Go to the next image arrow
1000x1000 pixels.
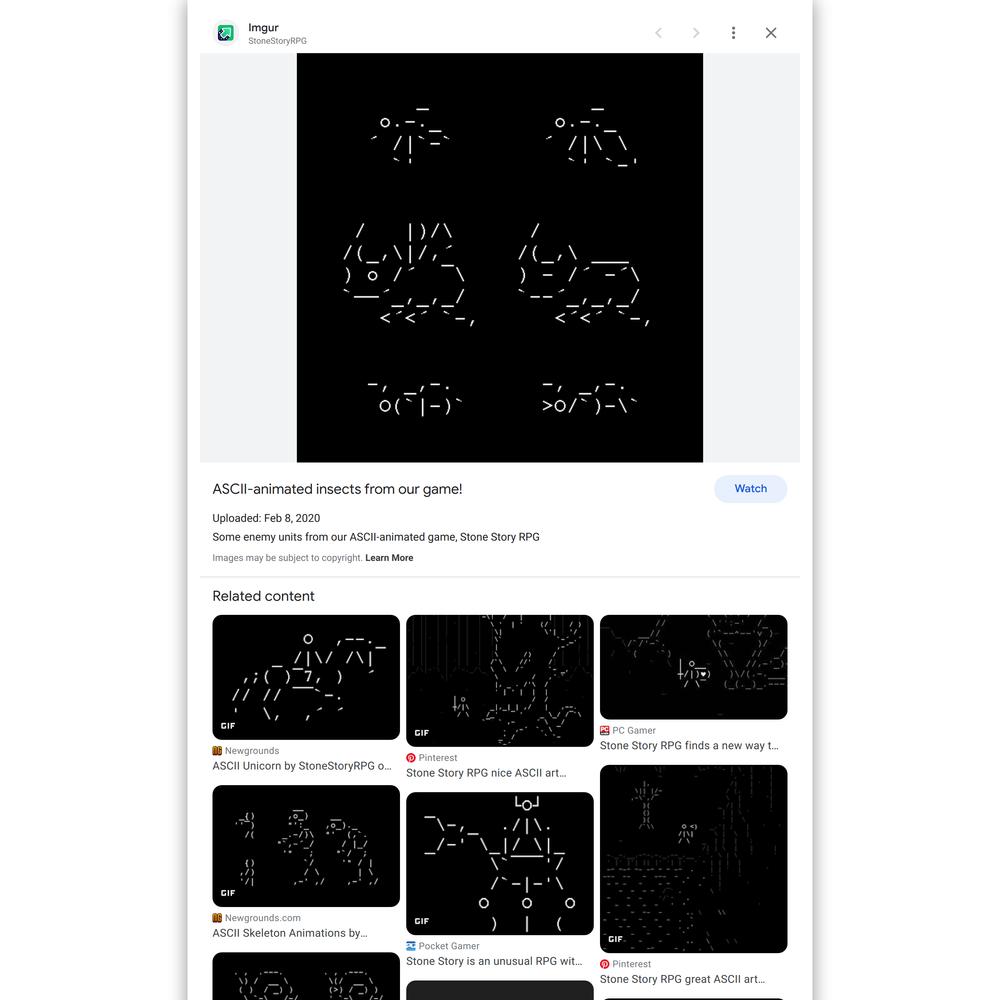696,33
